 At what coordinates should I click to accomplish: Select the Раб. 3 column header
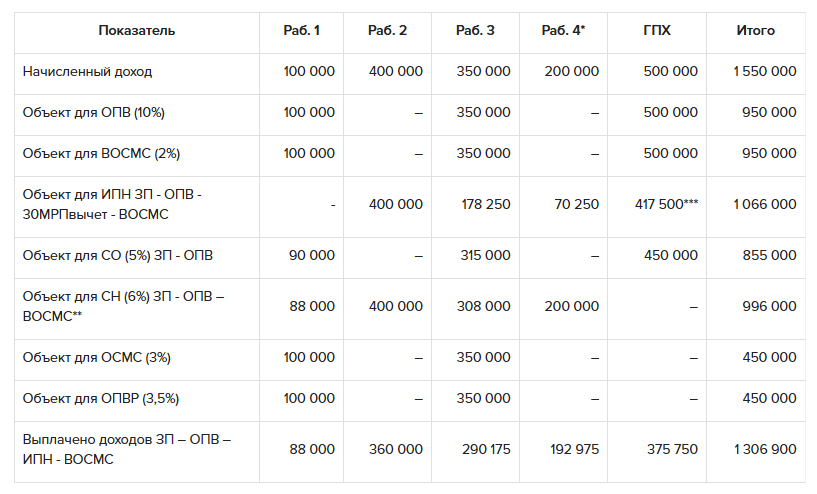point(475,31)
